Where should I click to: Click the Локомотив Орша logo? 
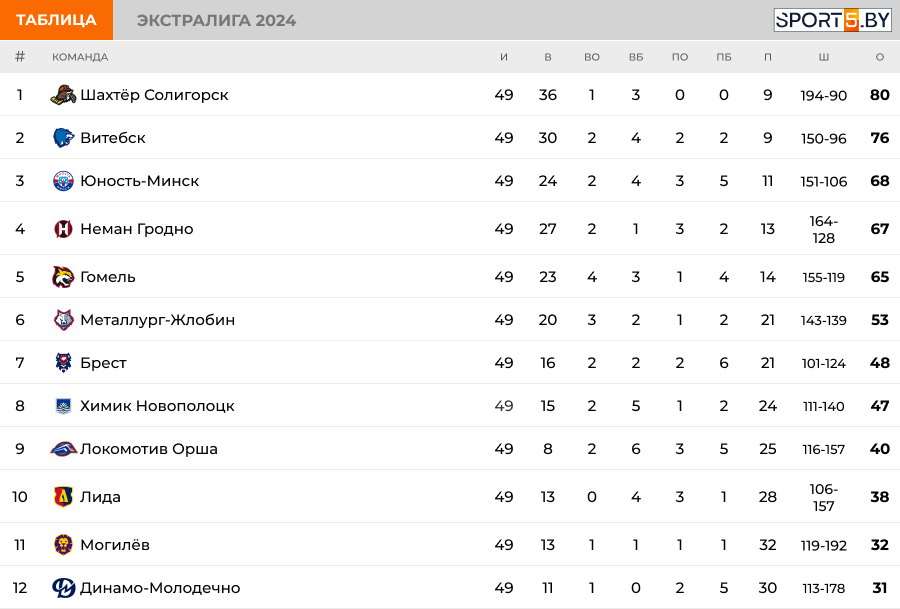click(x=63, y=449)
